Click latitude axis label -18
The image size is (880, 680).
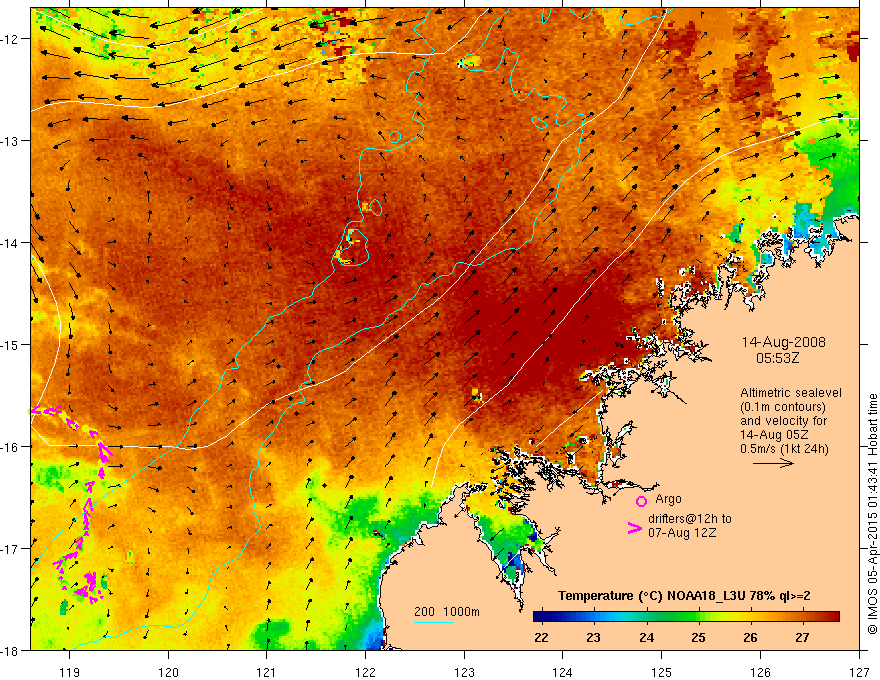pyautogui.click(x=10, y=650)
